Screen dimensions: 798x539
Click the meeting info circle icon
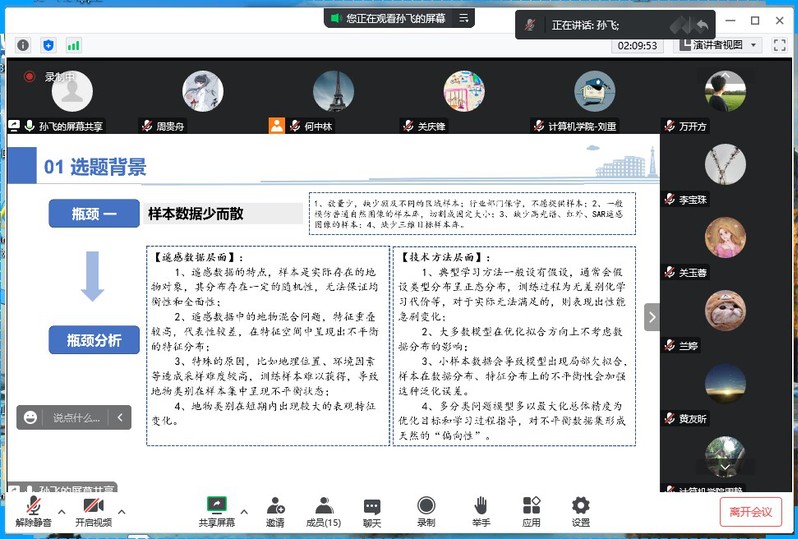coord(22,45)
